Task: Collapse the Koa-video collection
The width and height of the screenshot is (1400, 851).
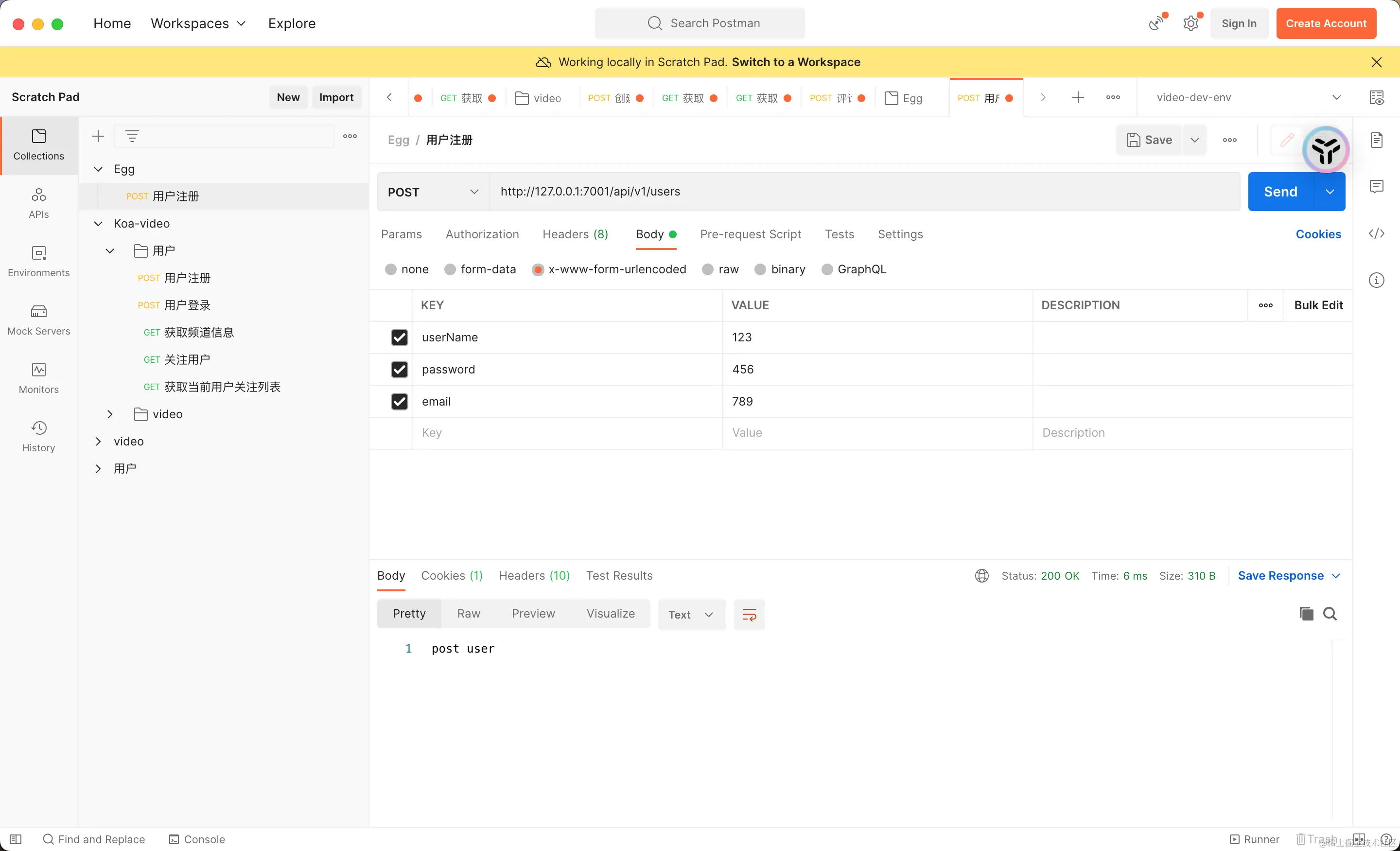Action: pyautogui.click(x=98, y=223)
